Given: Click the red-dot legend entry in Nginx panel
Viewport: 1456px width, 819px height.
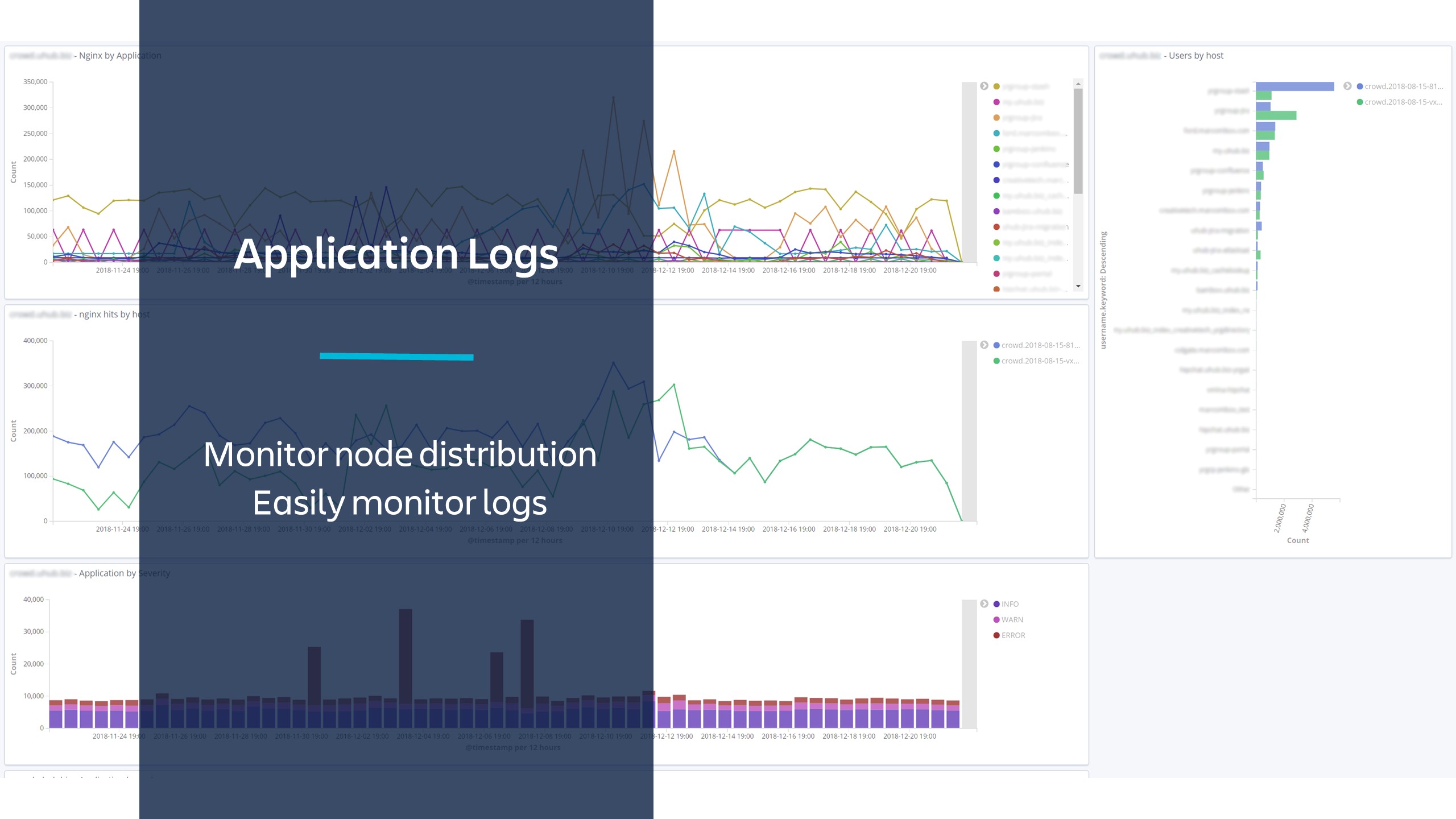Looking at the screenshot, I should pos(1031,227).
